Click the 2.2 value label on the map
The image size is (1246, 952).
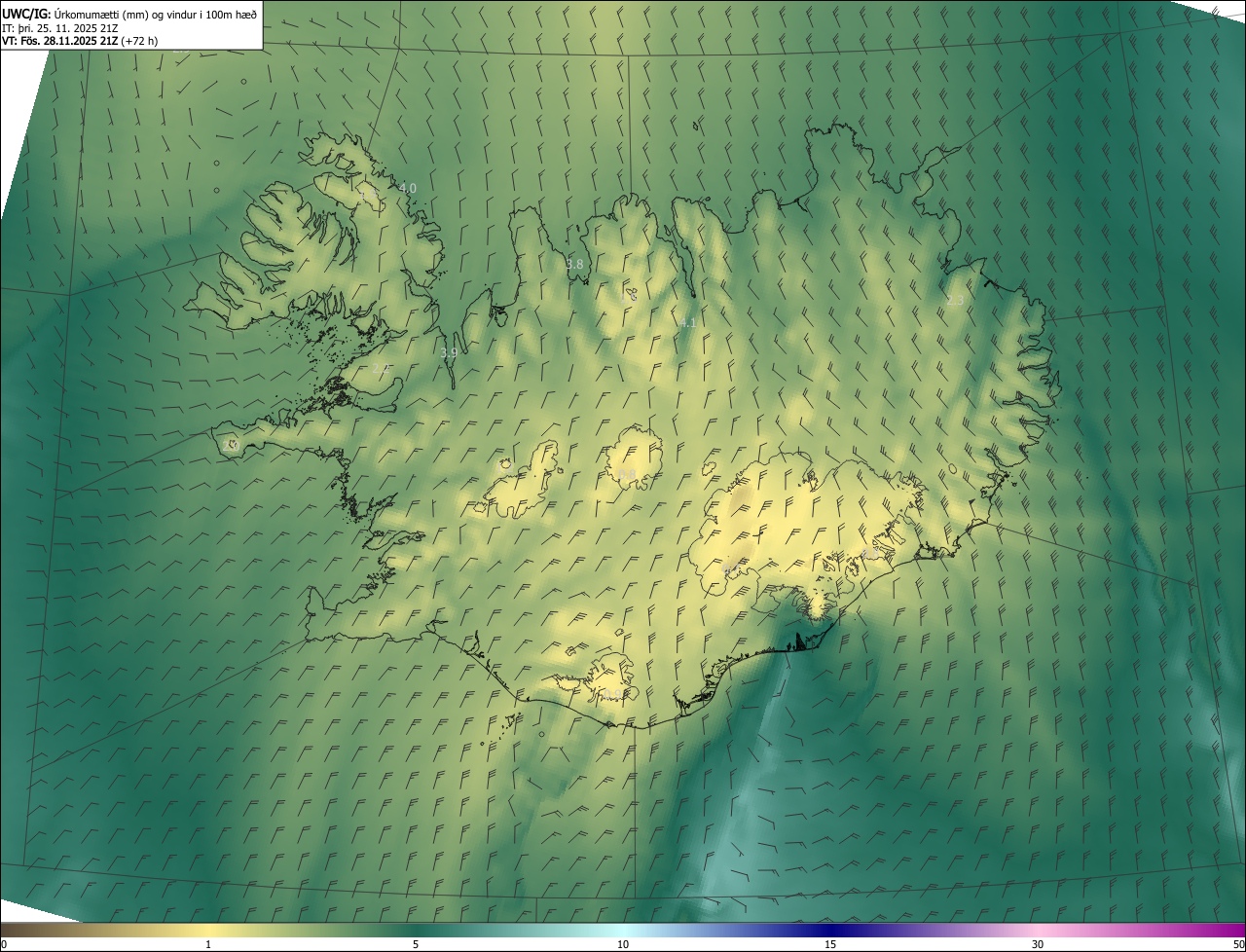(381, 369)
